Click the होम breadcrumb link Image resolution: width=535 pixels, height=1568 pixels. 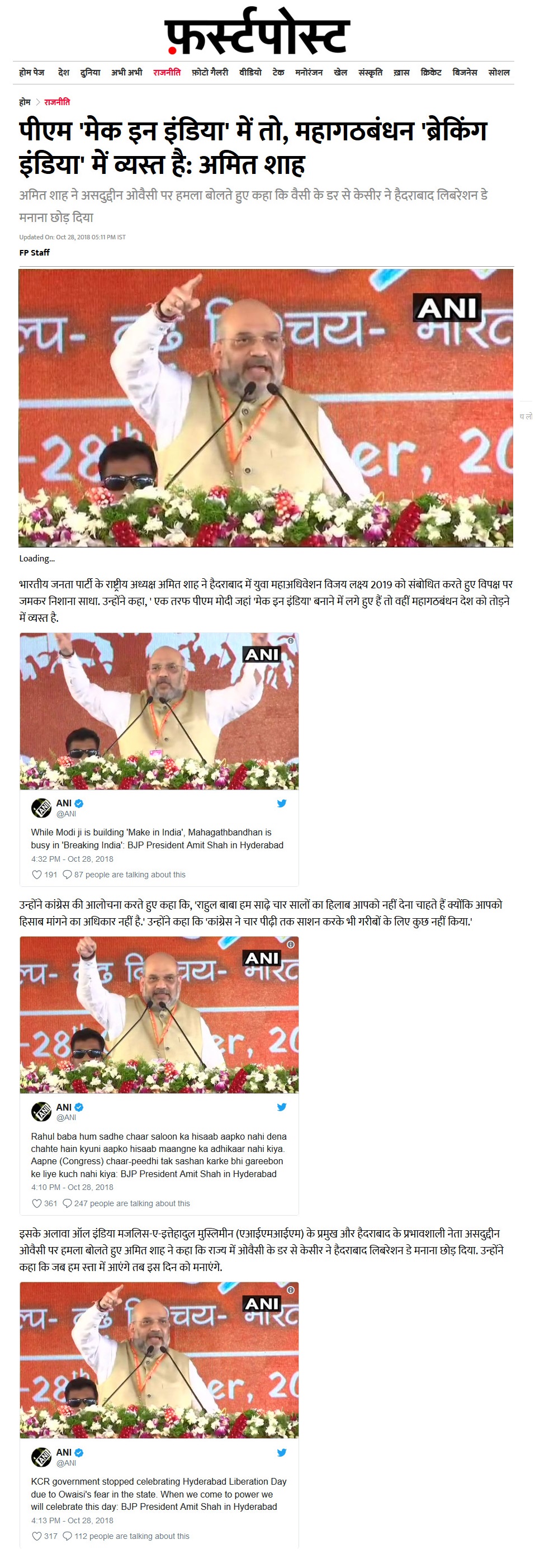25,102
